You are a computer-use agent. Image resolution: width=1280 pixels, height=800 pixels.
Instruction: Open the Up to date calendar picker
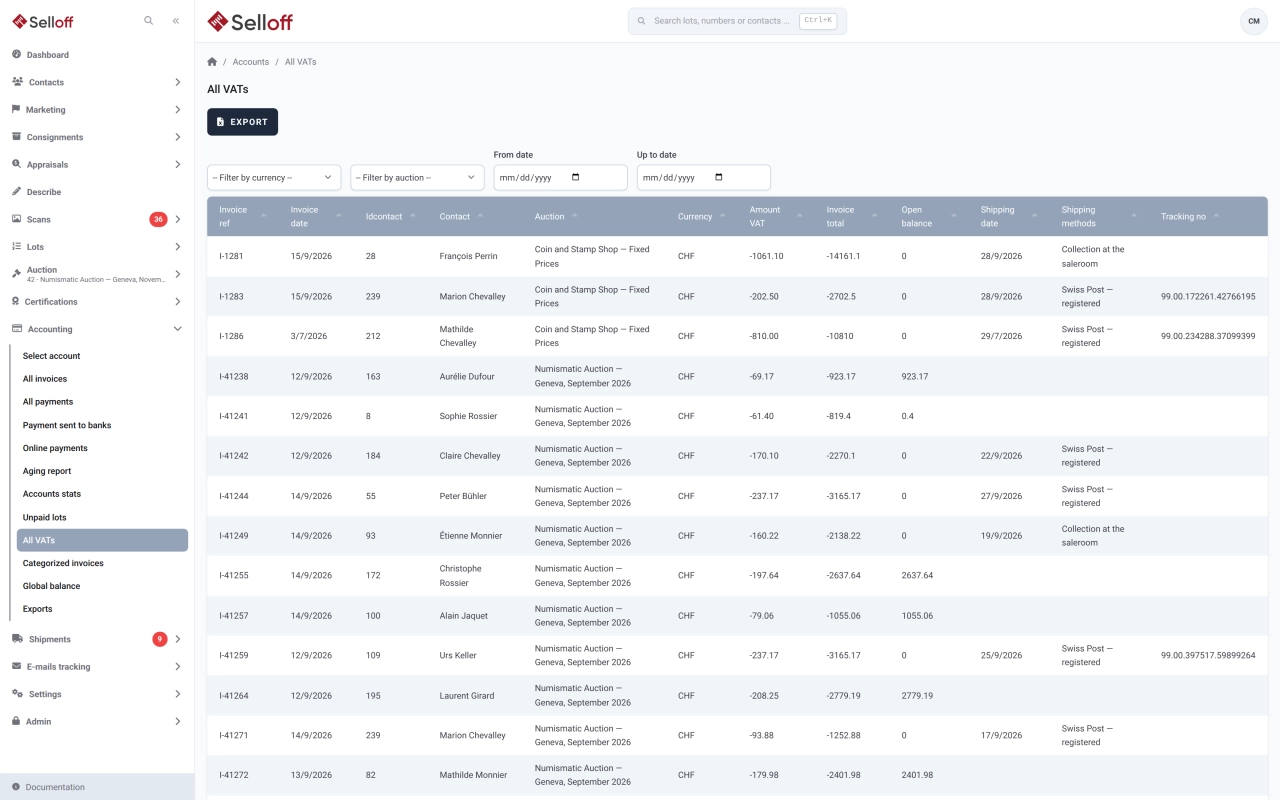(719, 178)
